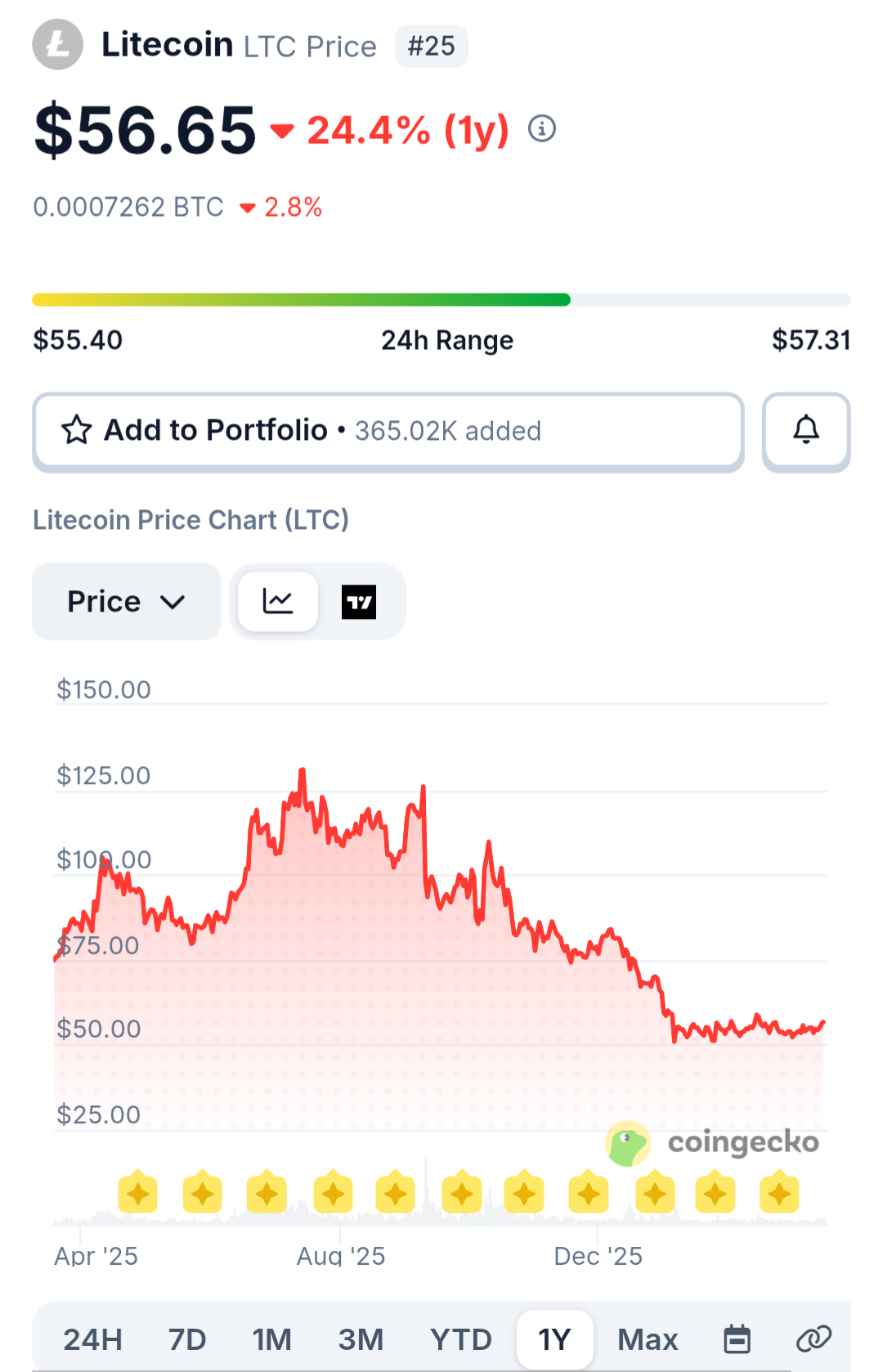Click the CoinGecko gecko logo on the chart
The height and width of the screenshot is (1372, 883).
pos(627,1142)
